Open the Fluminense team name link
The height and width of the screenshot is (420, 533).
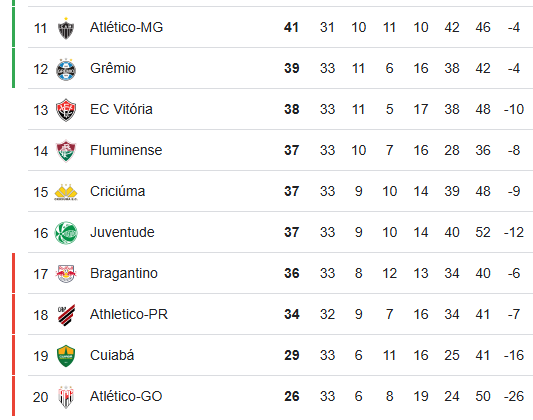[126, 150]
